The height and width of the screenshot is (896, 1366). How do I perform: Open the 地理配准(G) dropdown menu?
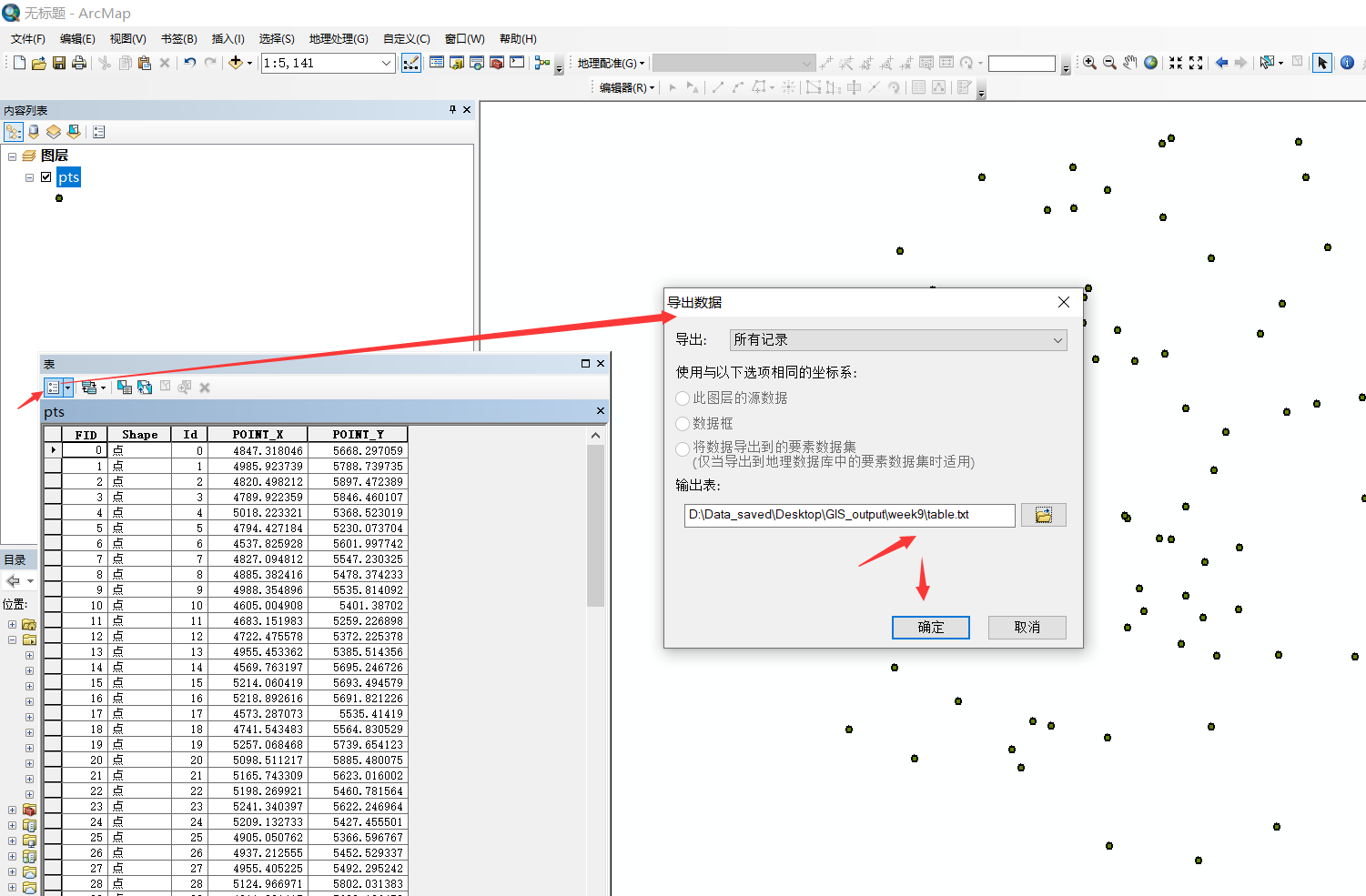611,63
